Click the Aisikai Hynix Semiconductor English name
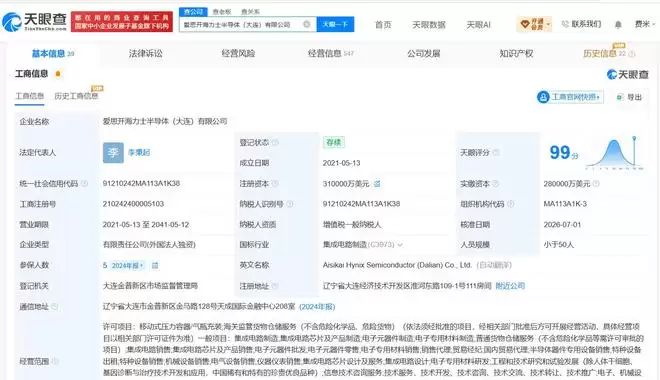The width and height of the screenshot is (660, 380). pyautogui.click(x=397, y=265)
